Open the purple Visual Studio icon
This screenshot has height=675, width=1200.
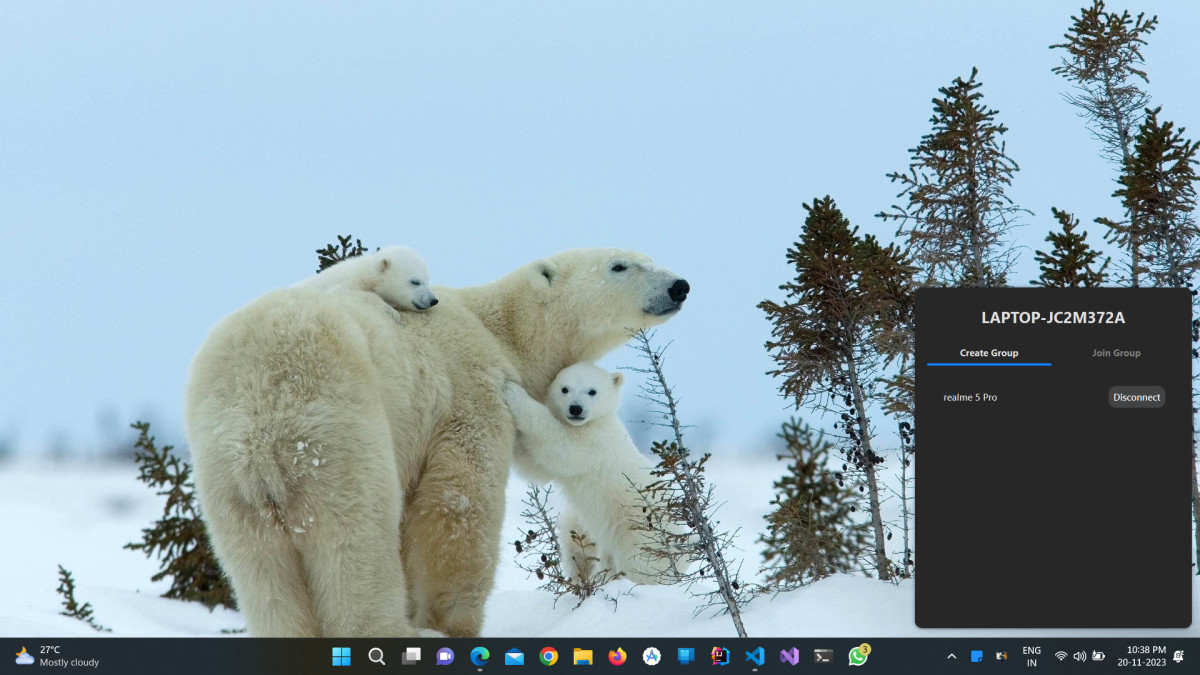[x=789, y=656]
